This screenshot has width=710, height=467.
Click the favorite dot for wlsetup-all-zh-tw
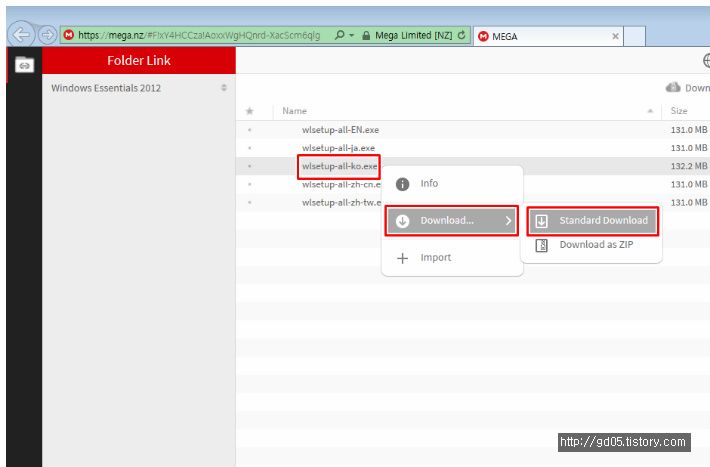point(249,202)
